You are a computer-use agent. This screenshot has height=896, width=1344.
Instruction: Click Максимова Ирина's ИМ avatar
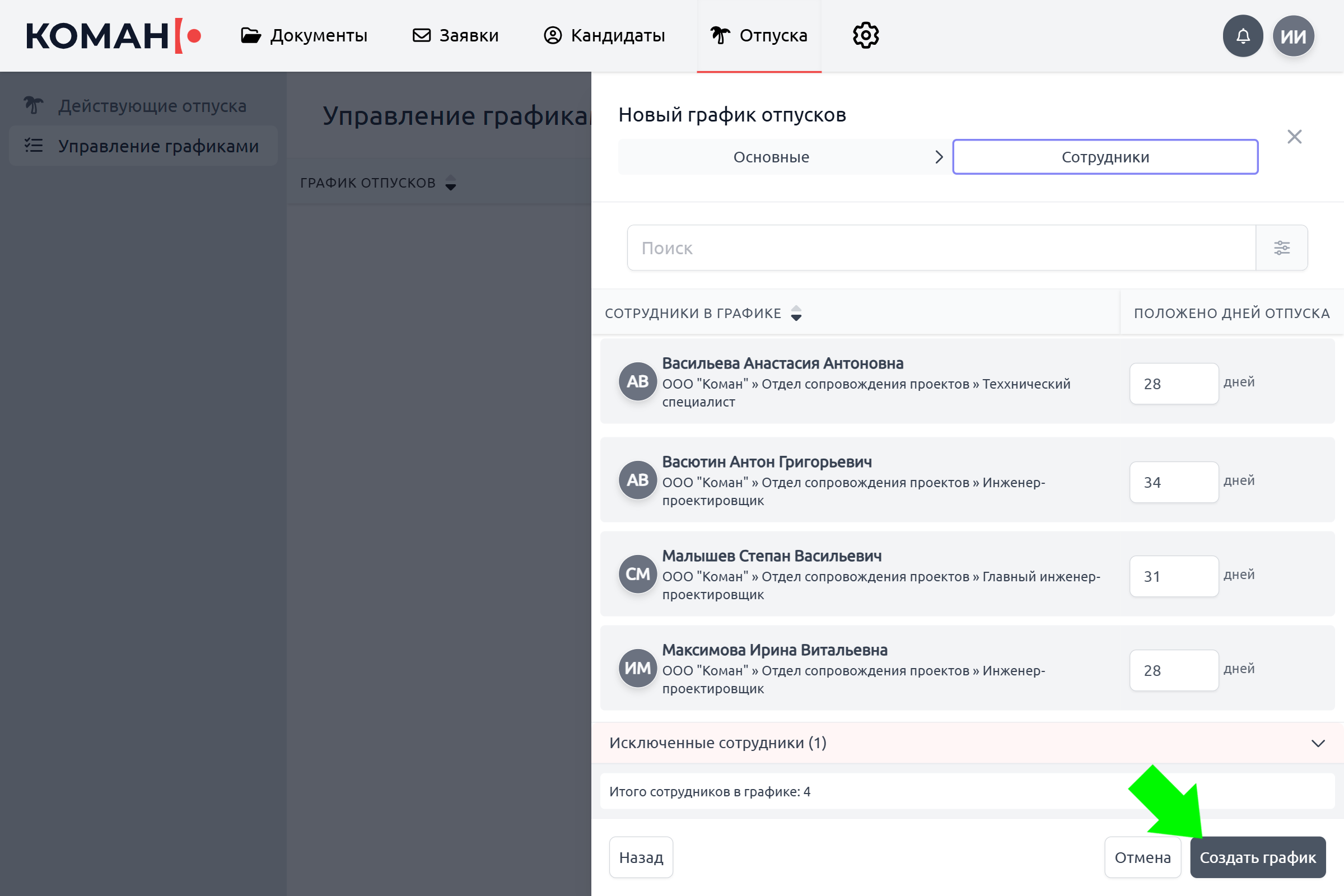(x=637, y=668)
